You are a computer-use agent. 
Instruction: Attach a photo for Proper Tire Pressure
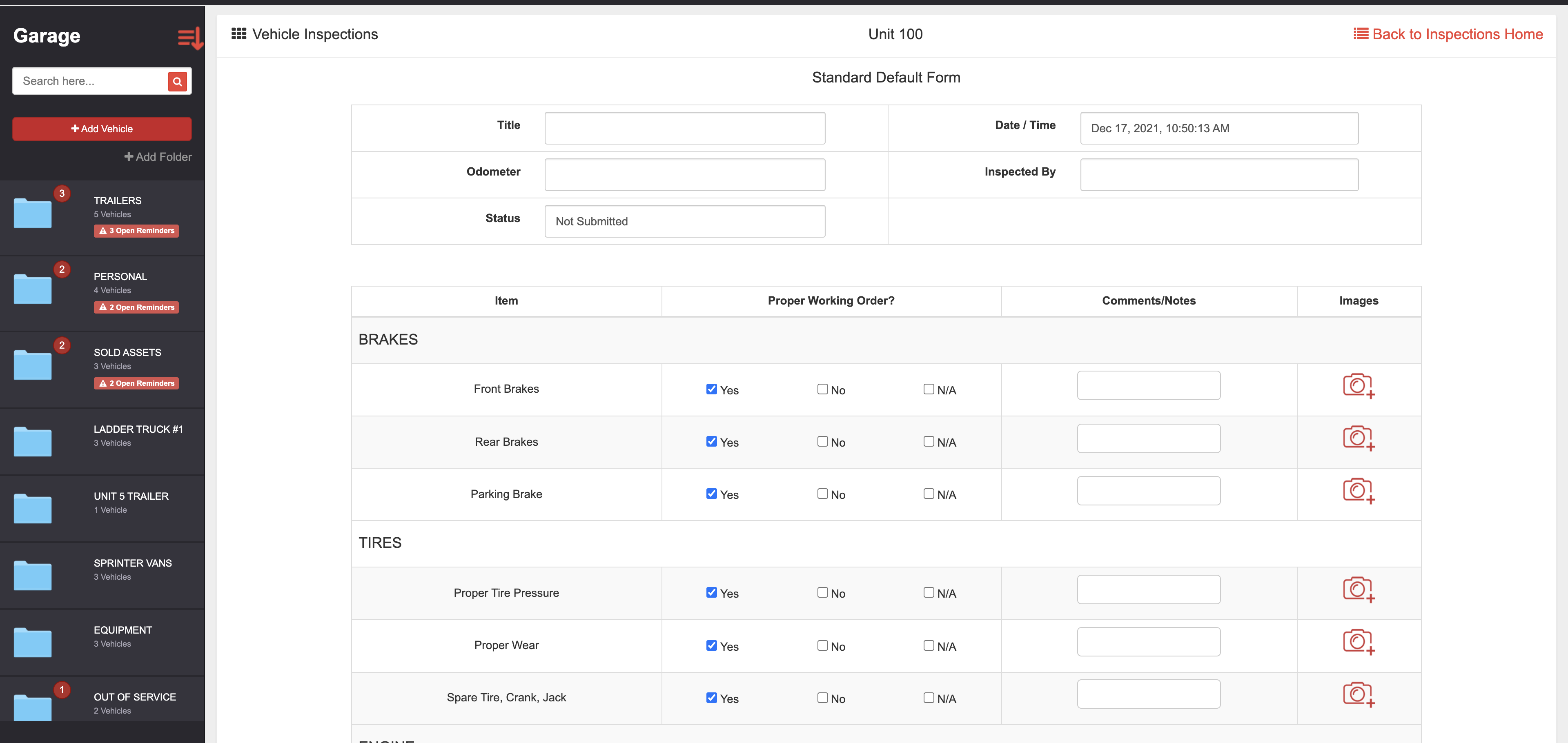(1358, 589)
